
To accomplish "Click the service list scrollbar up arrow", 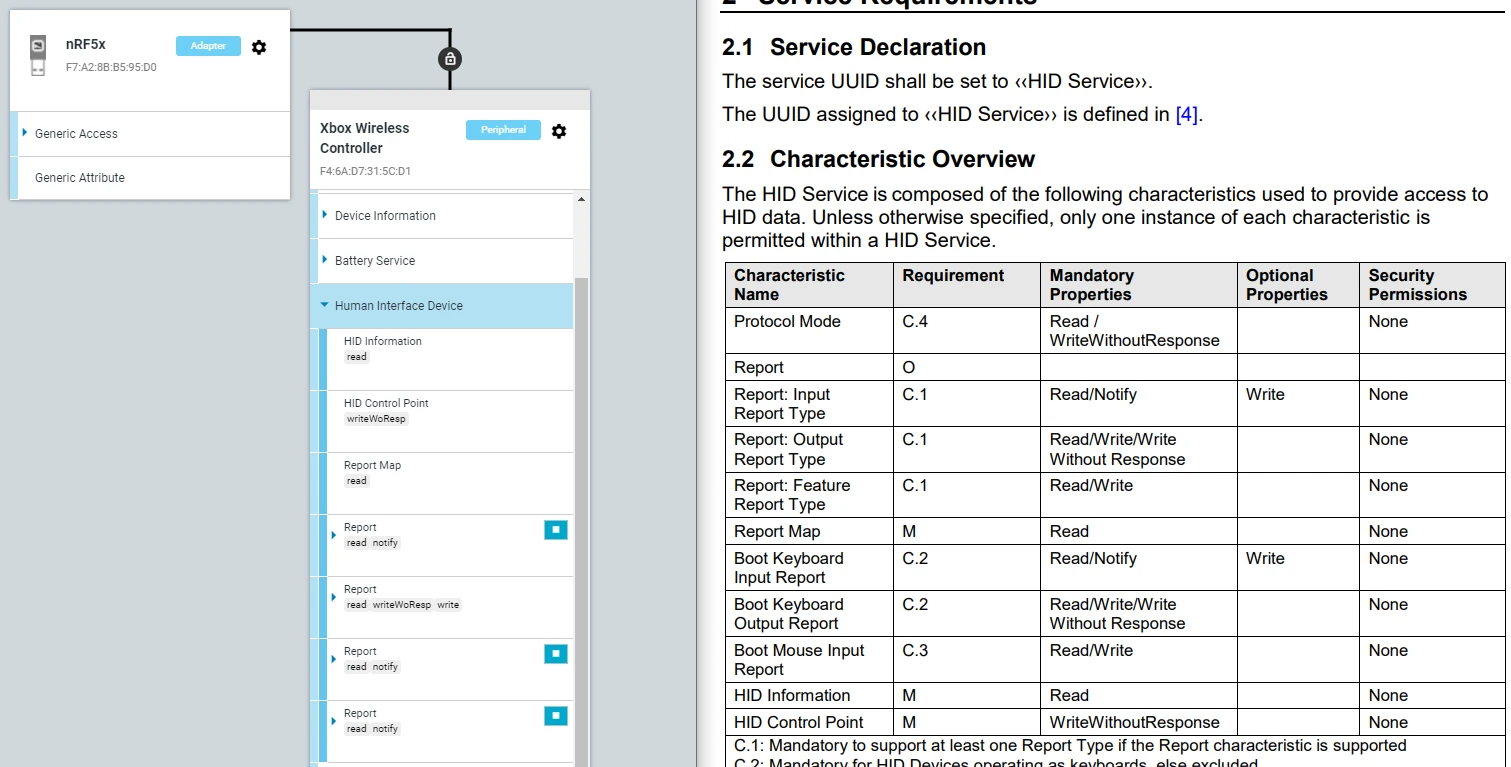I will pos(581,200).
